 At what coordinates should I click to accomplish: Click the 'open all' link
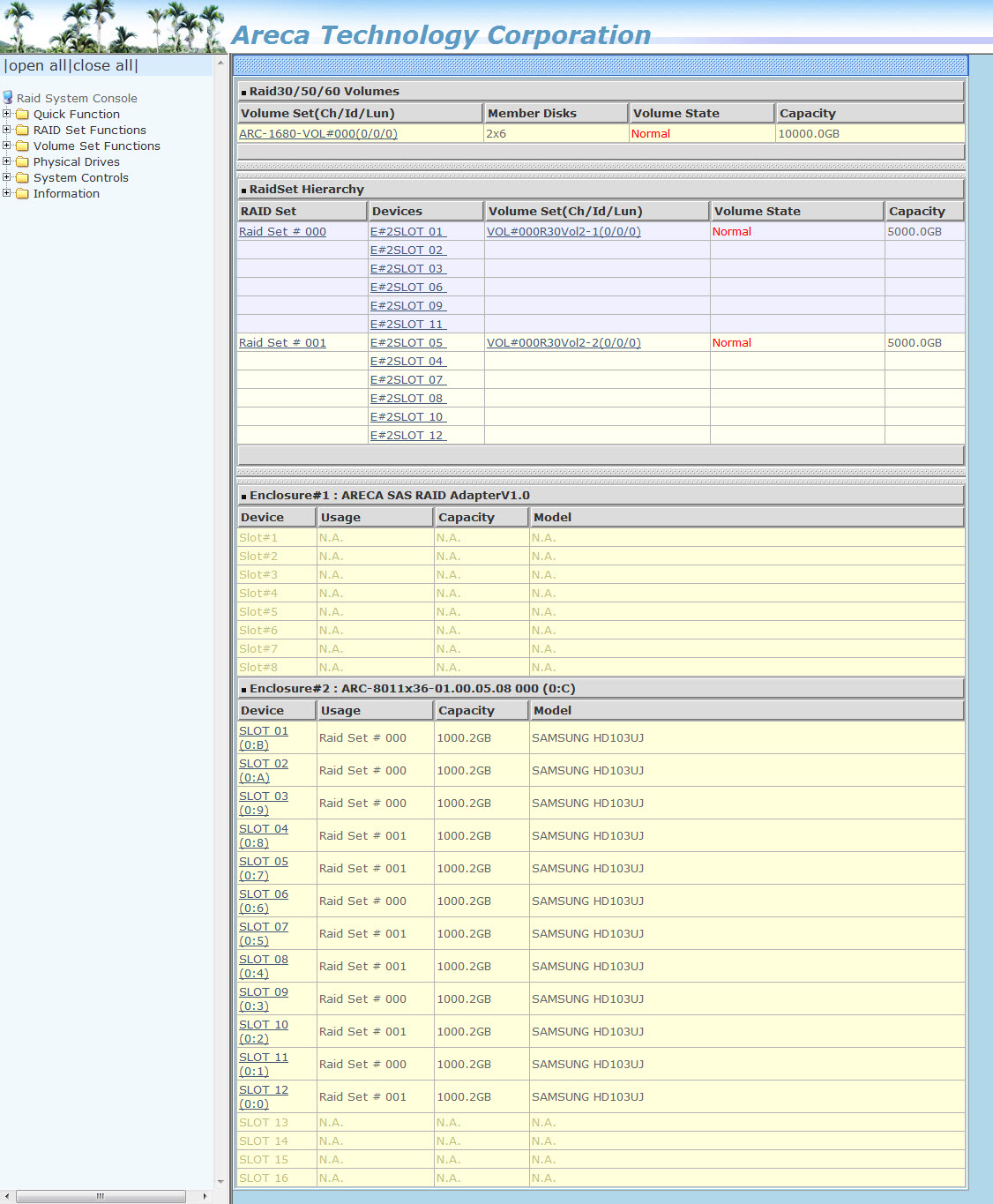pyautogui.click(x=37, y=66)
